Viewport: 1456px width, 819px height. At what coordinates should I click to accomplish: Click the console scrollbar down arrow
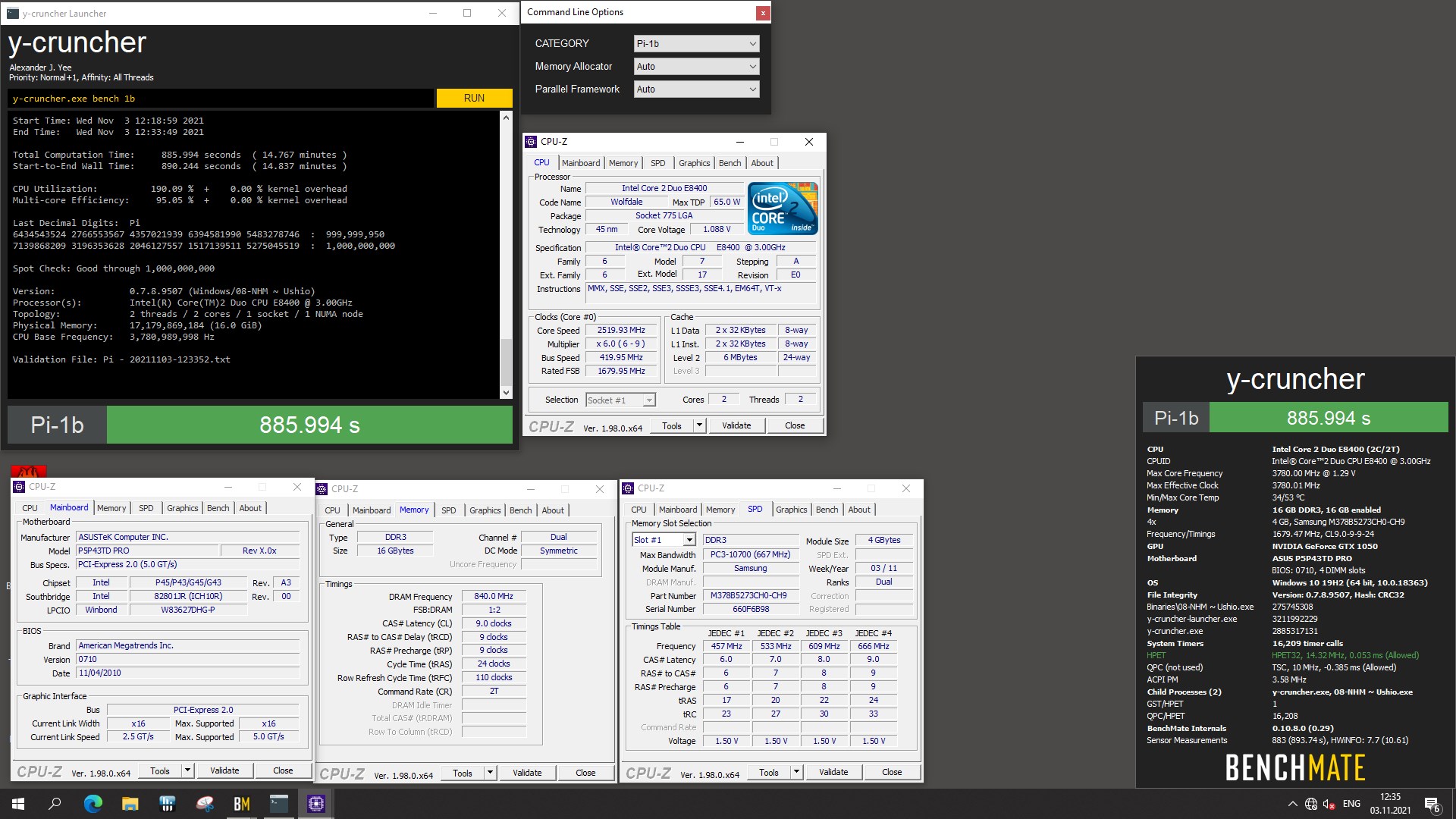[506, 392]
